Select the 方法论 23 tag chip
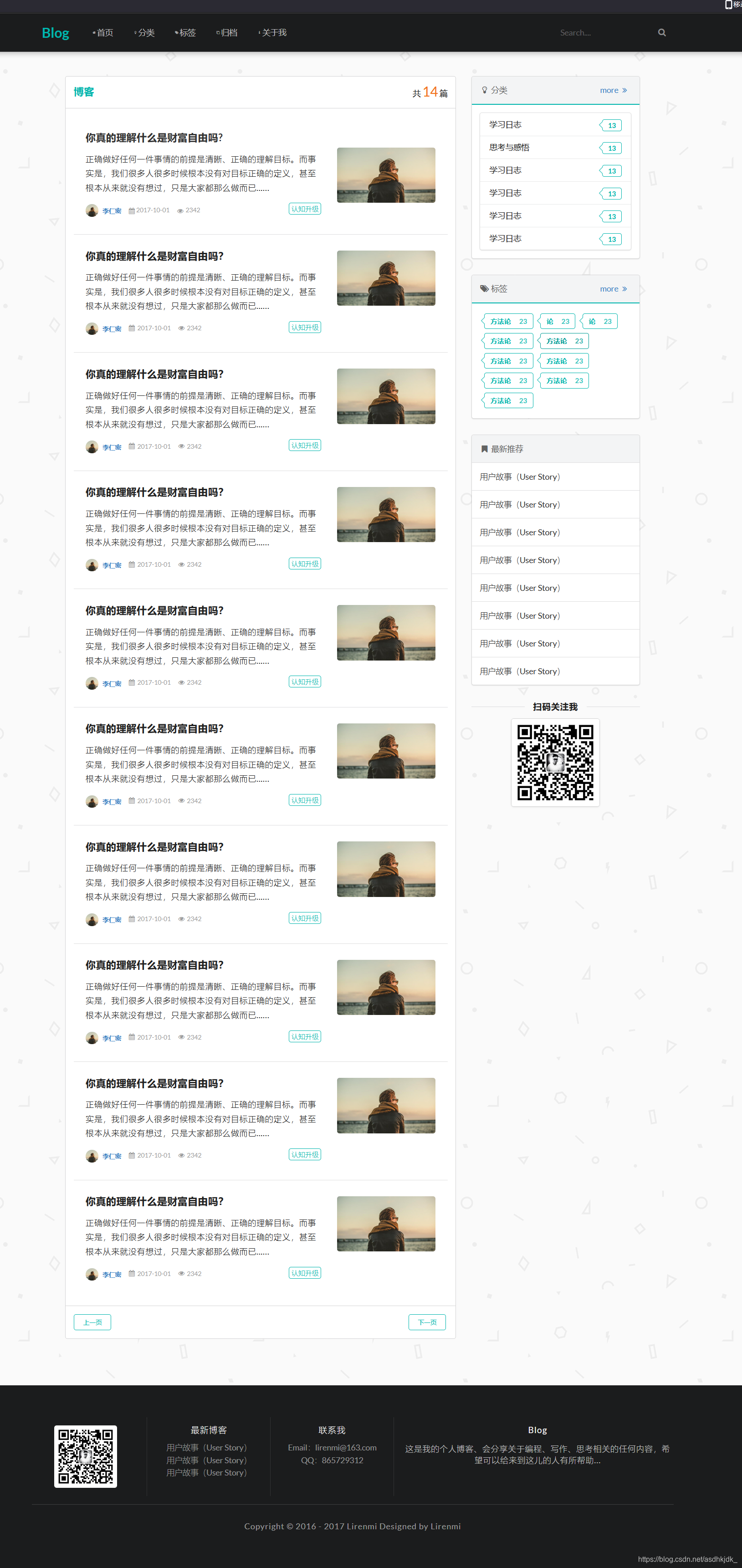 click(507, 321)
